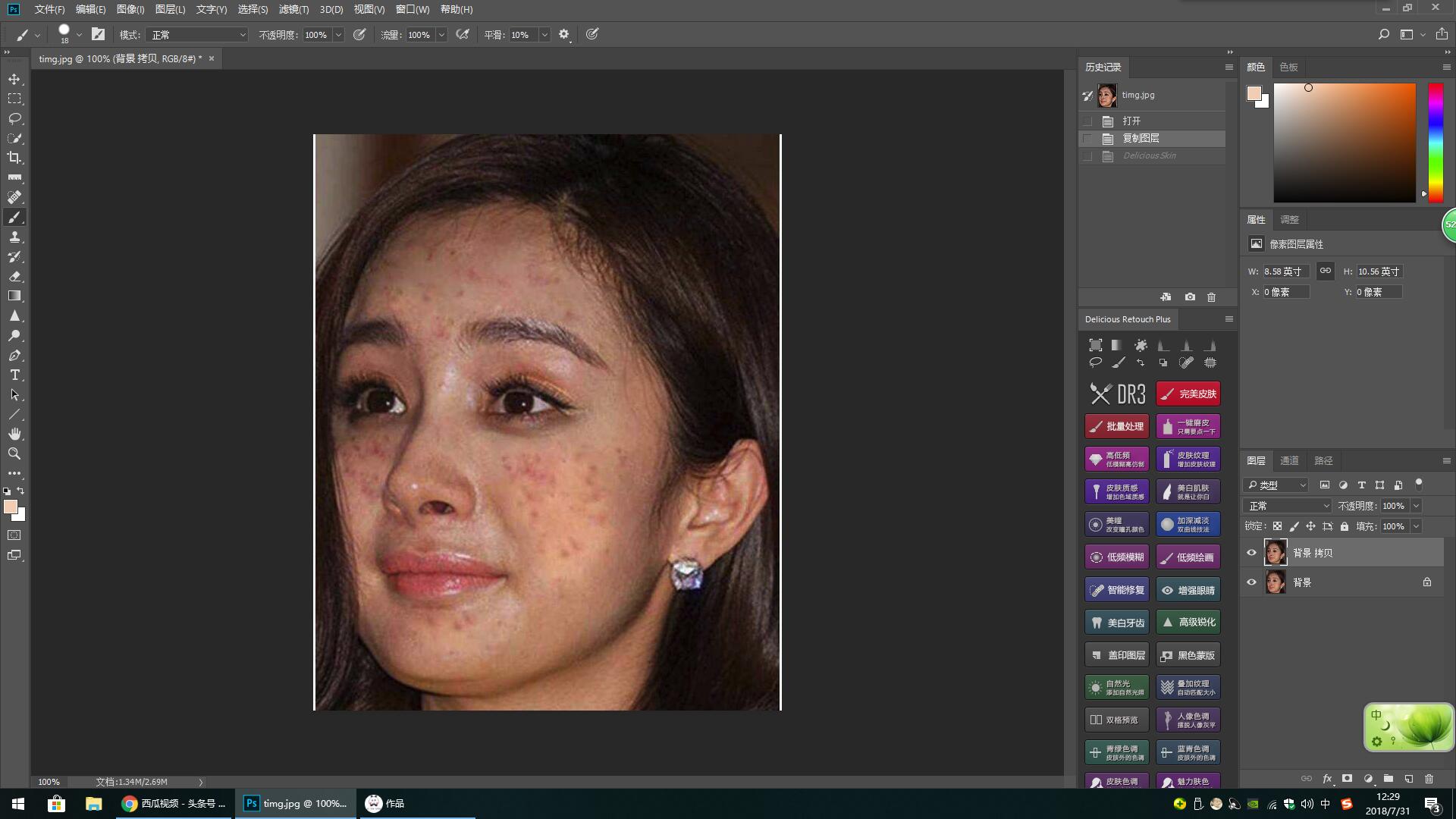Toggle lock image pixels brush icon
This screenshot has height=819, width=1456.
[x=1294, y=526]
